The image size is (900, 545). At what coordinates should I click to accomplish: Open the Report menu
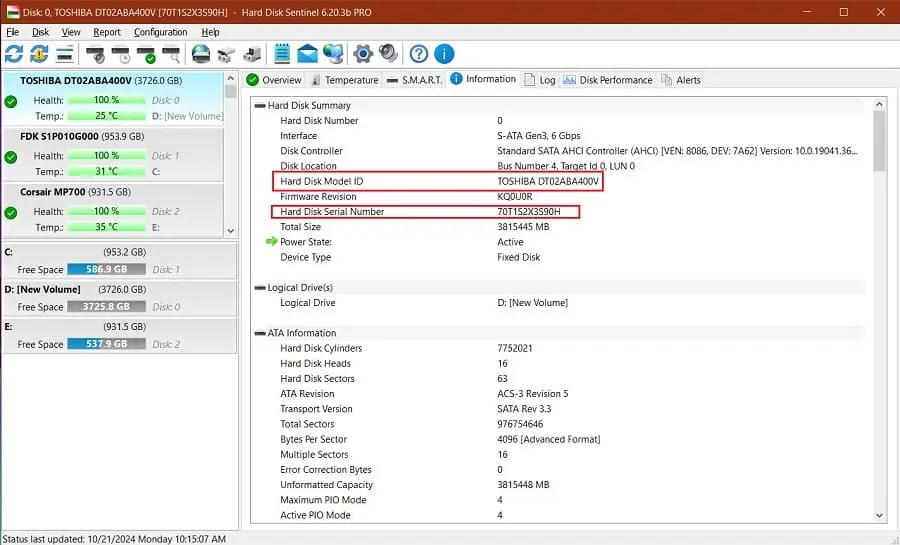(x=107, y=32)
